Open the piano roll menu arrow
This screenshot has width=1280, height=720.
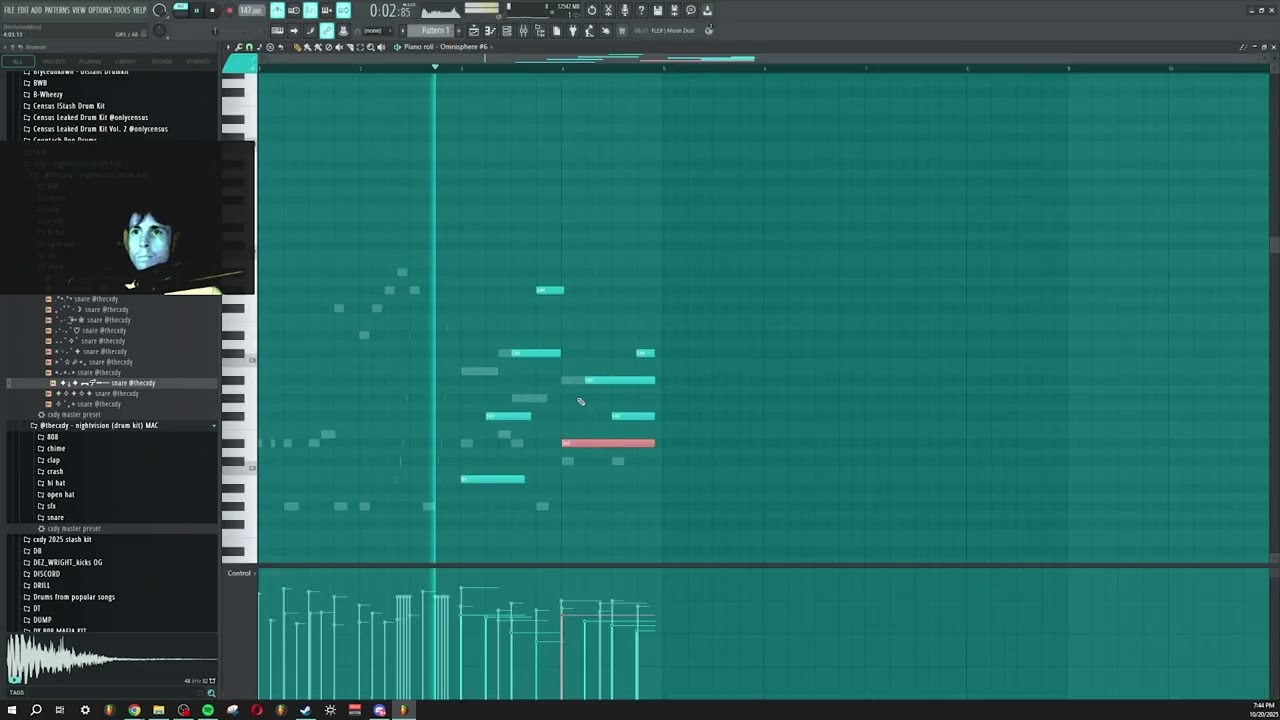(229, 47)
